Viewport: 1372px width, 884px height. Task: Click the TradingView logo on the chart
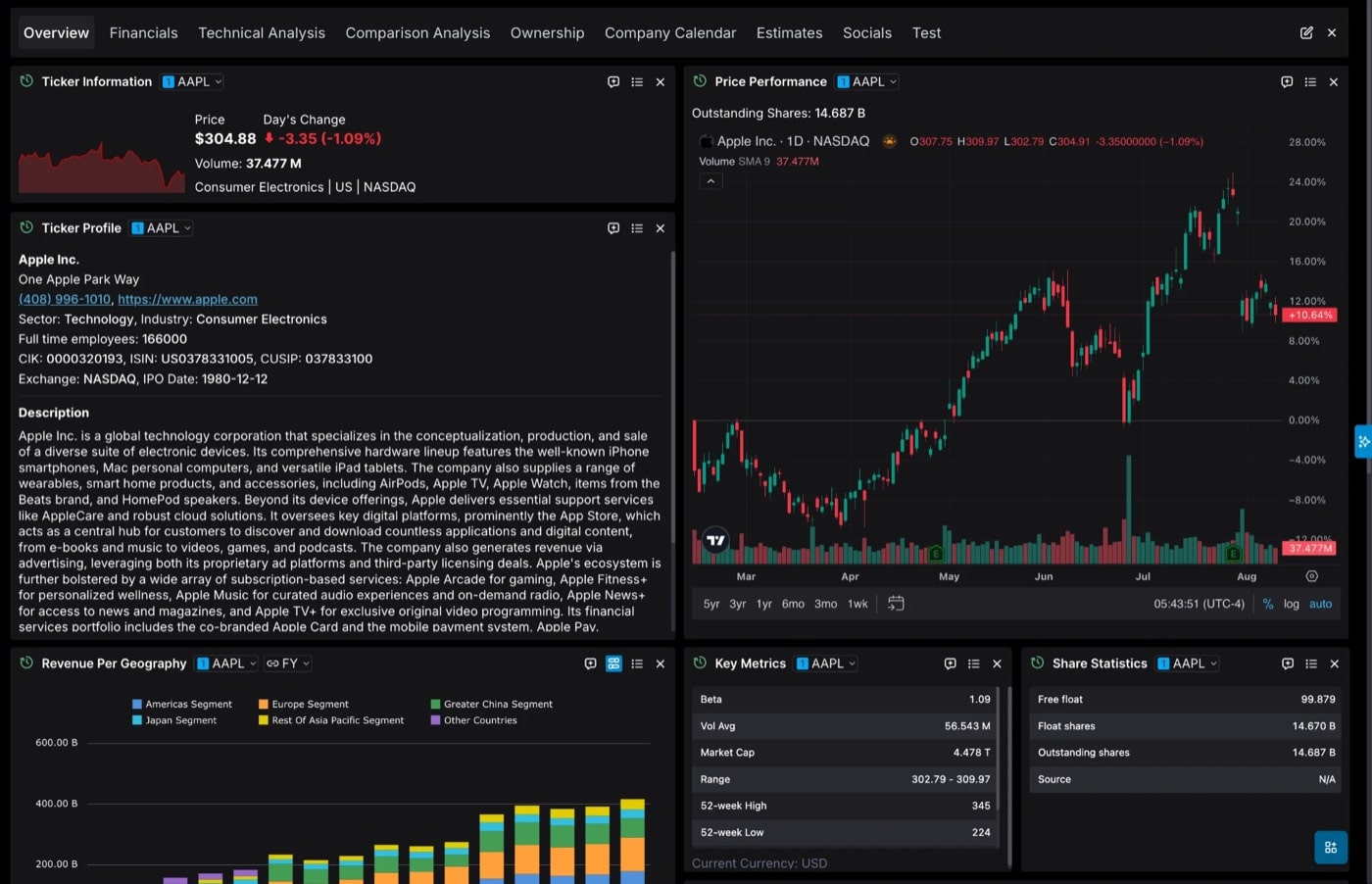(x=716, y=540)
